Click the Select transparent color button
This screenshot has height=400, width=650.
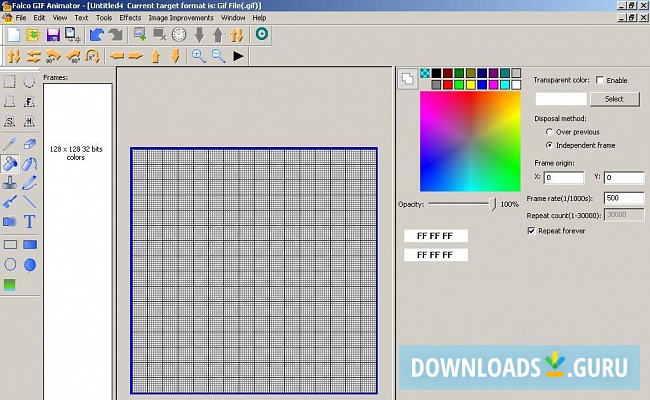614,99
